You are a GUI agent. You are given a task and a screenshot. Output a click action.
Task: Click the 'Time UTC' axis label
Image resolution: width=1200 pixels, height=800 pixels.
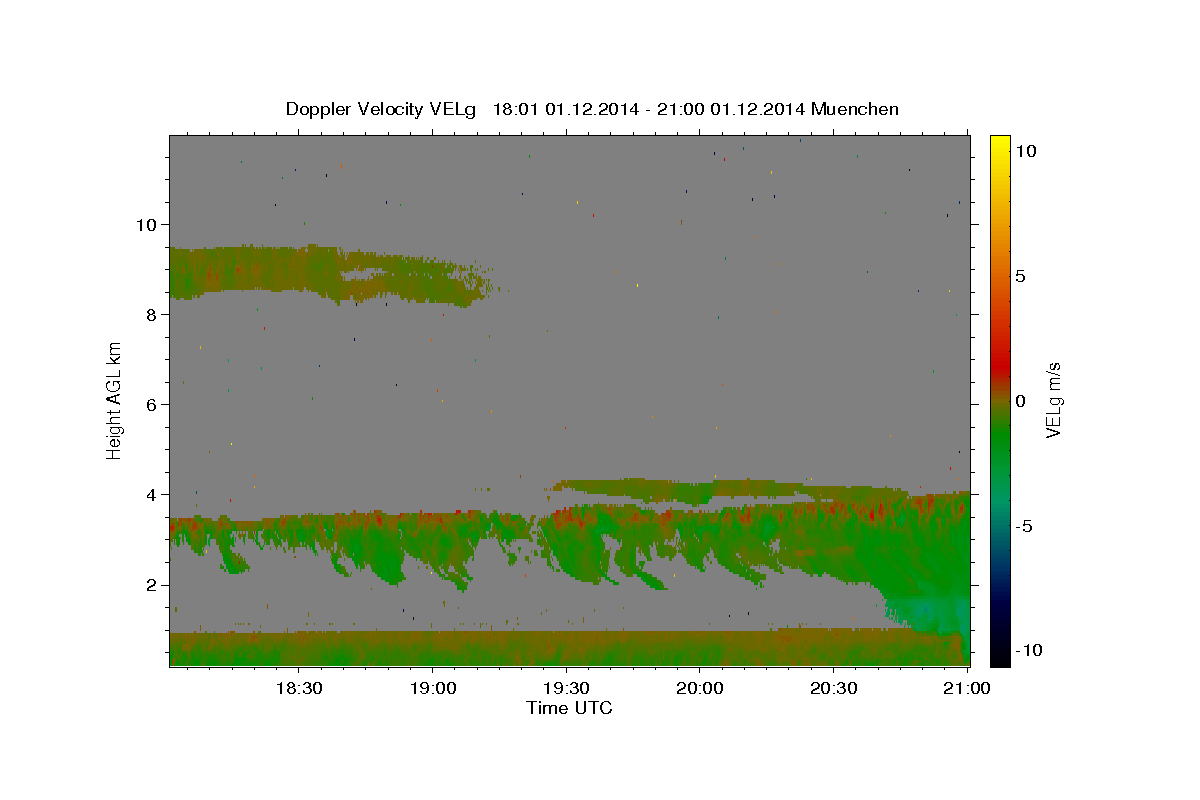569,708
